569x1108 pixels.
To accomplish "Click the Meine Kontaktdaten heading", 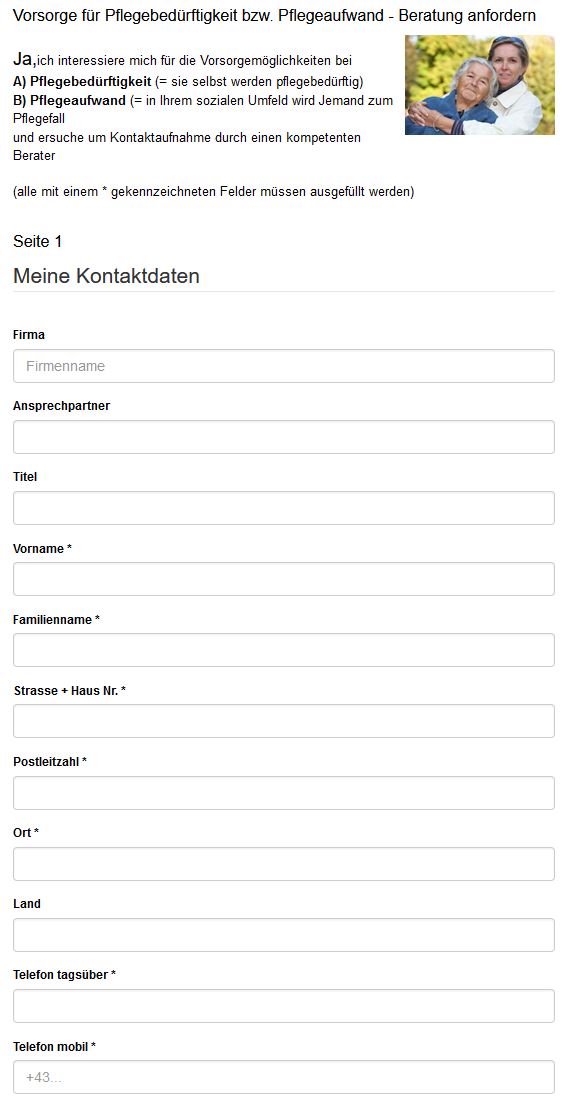I will (106, 276).
